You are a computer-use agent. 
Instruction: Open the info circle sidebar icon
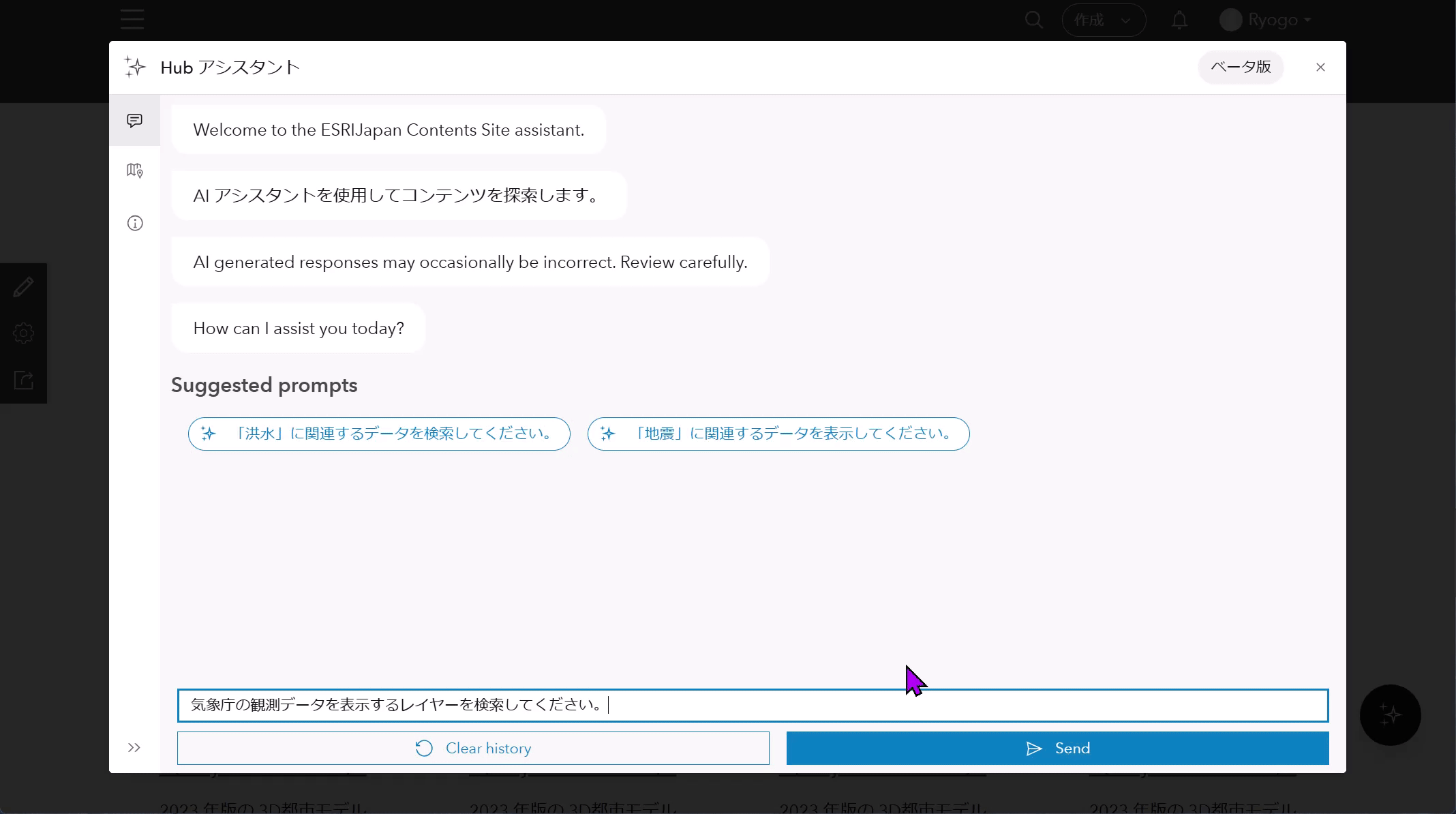135,223
